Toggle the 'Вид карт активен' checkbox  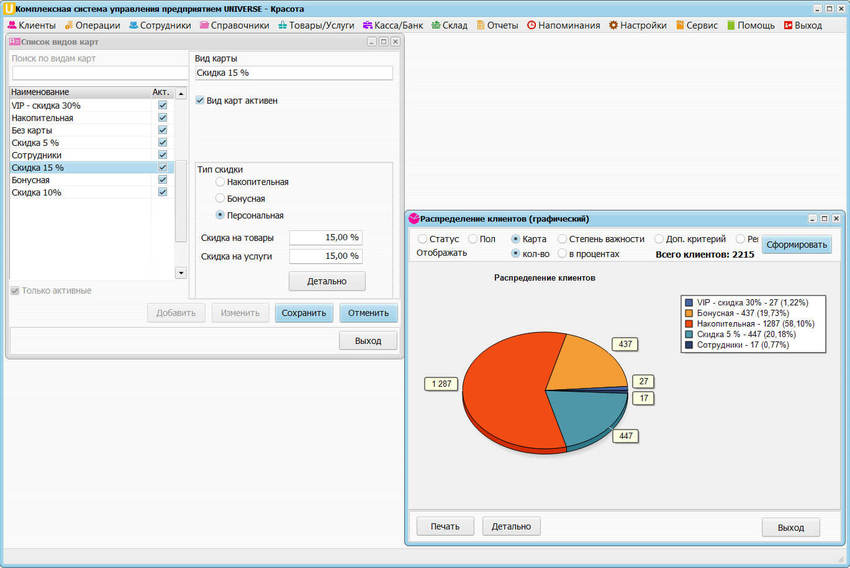point(200,101)
